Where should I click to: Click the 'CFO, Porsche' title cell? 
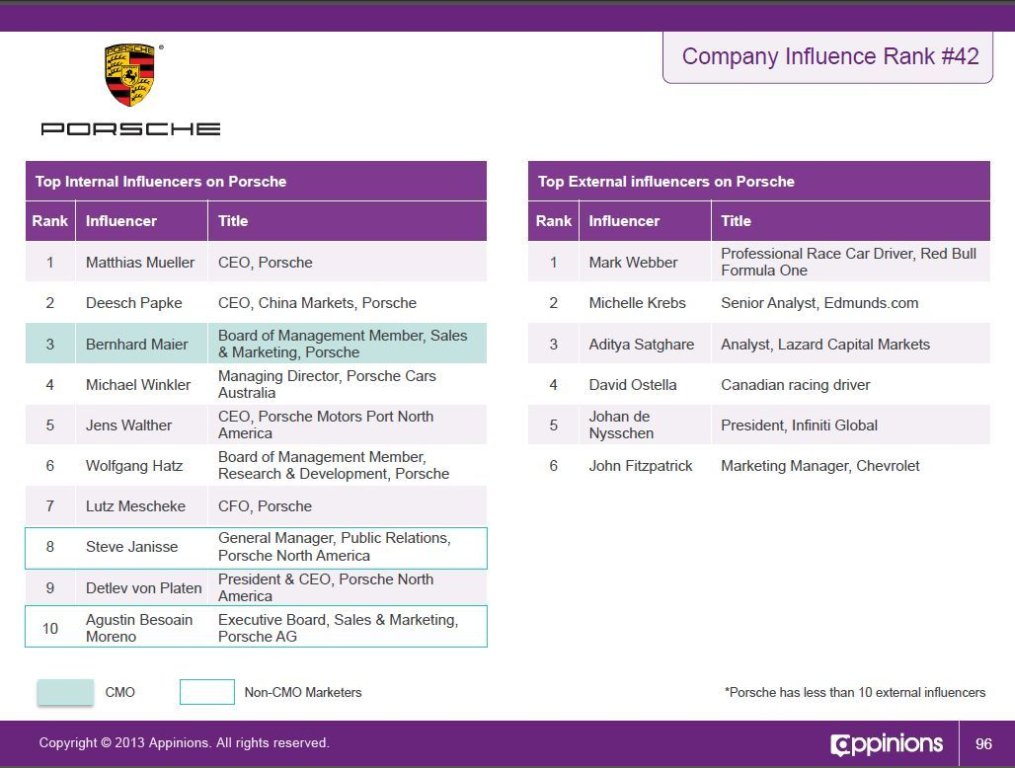347,506
